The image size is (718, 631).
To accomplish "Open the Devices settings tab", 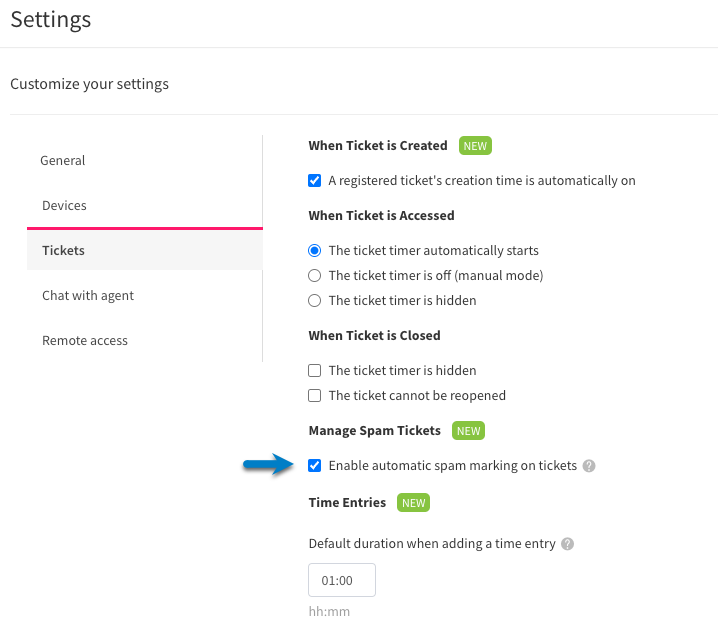I will 64,206.
